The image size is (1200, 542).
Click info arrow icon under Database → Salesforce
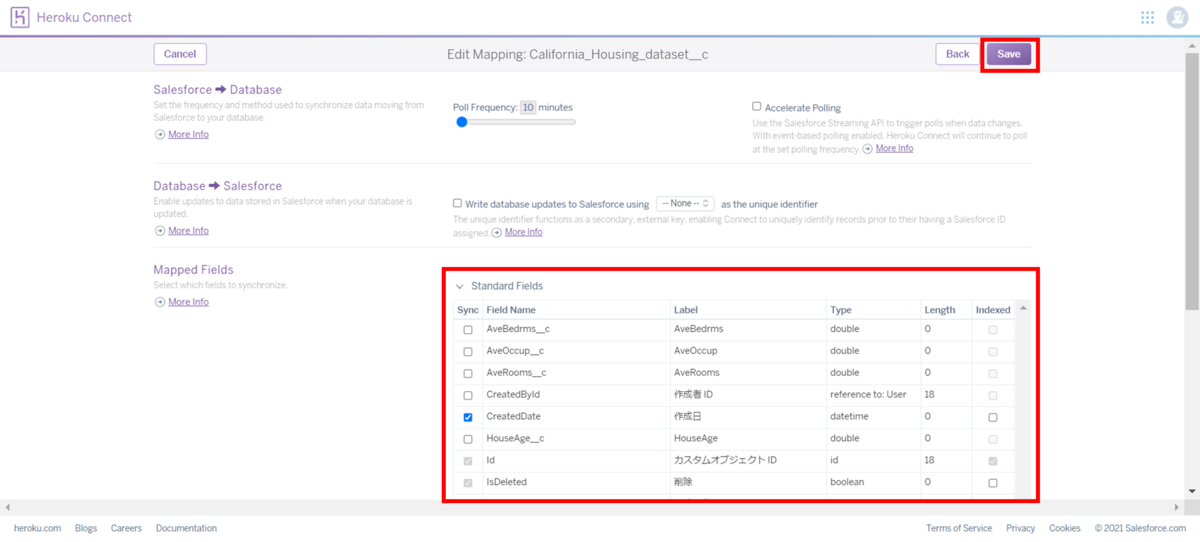[x=159, y=231]
